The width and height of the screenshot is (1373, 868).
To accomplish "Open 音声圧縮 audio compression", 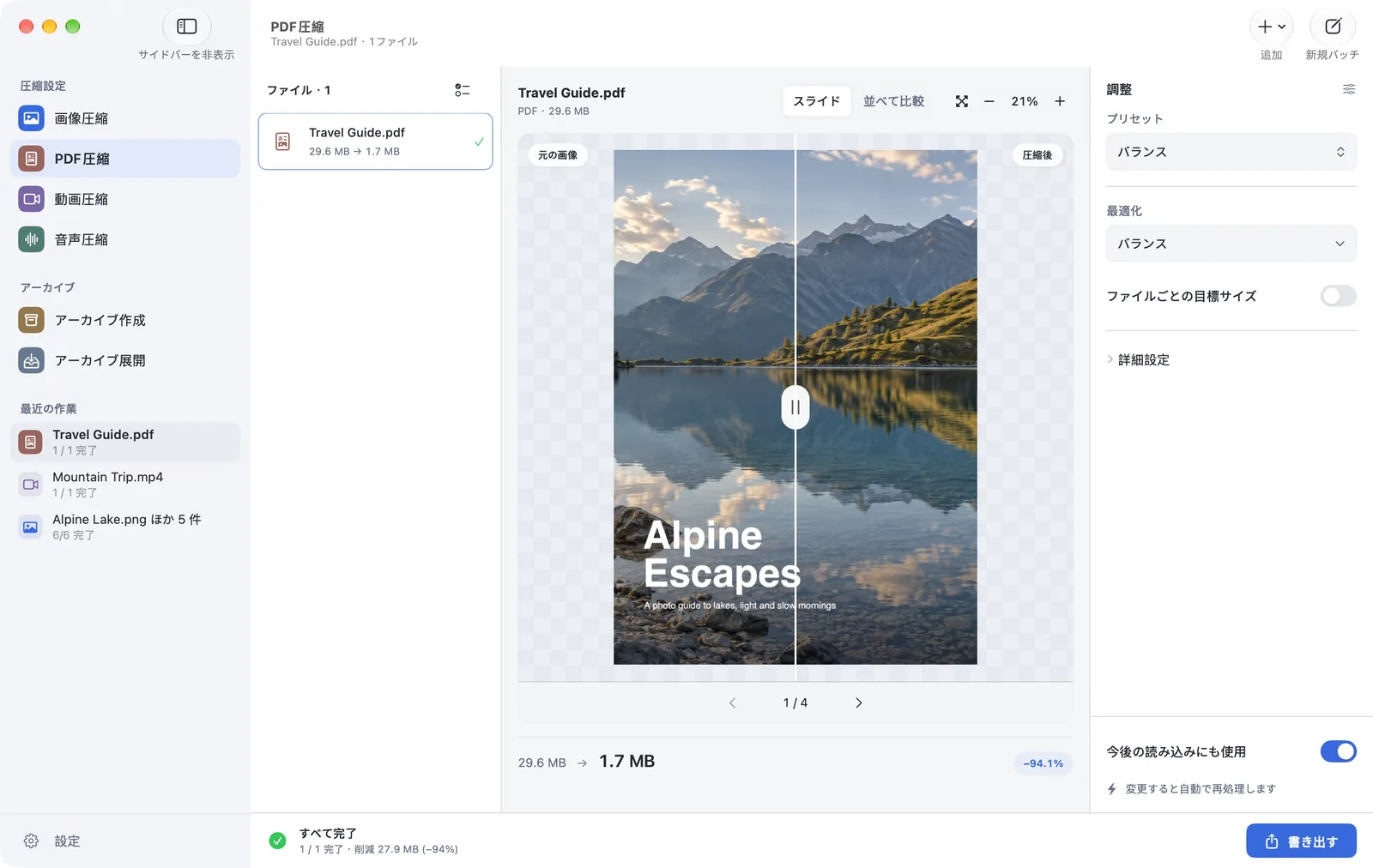I will (125, 239).
